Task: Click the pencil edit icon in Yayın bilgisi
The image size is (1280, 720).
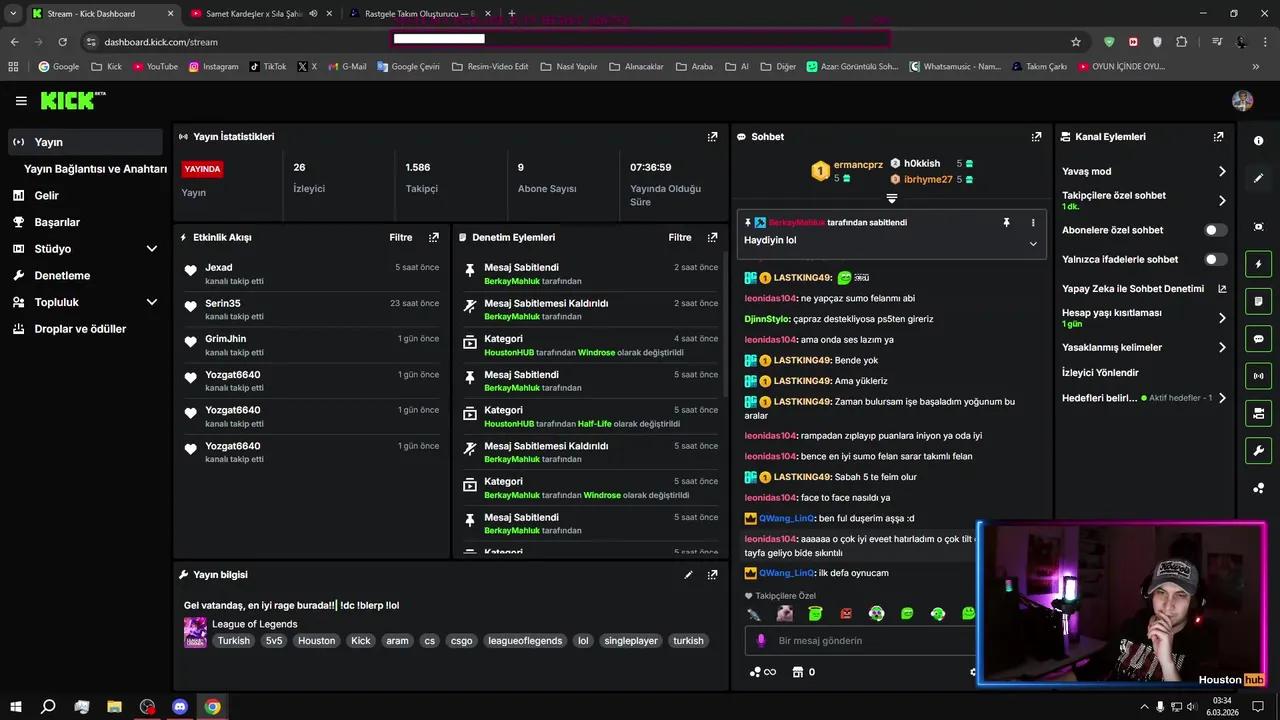Action: pos(688,575)
